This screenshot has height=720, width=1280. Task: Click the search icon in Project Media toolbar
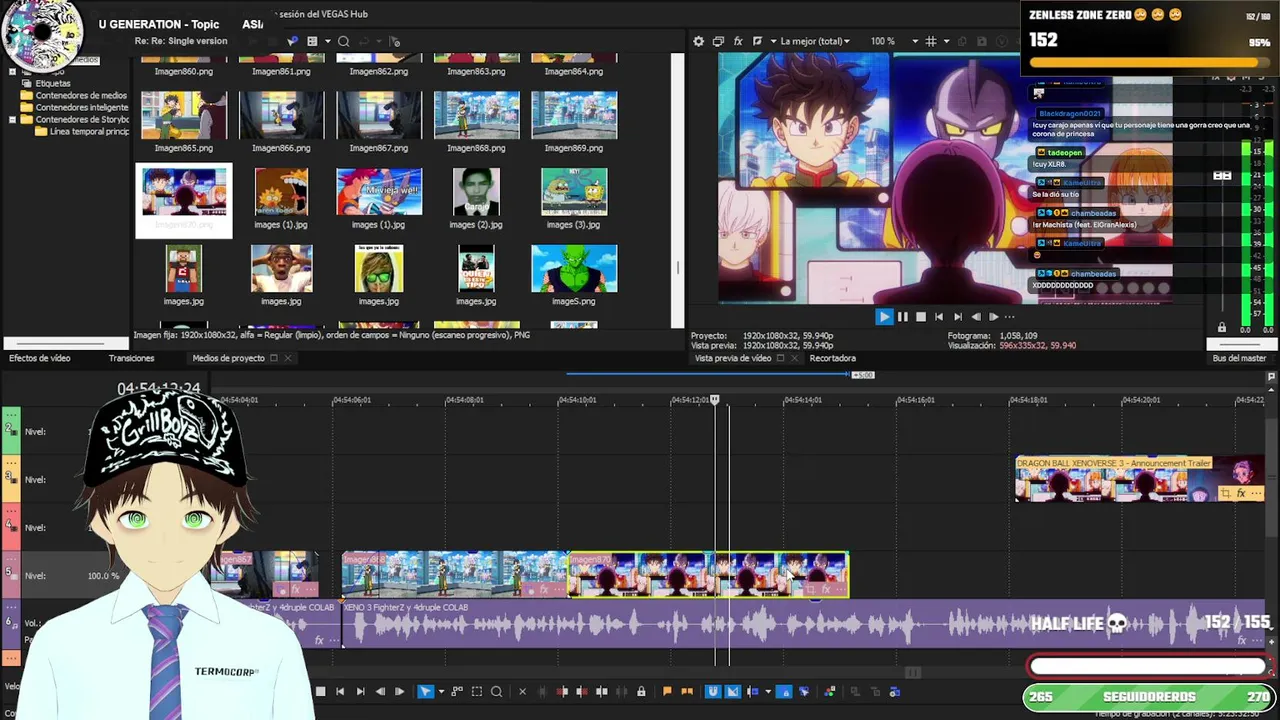(x=343, y=41)
